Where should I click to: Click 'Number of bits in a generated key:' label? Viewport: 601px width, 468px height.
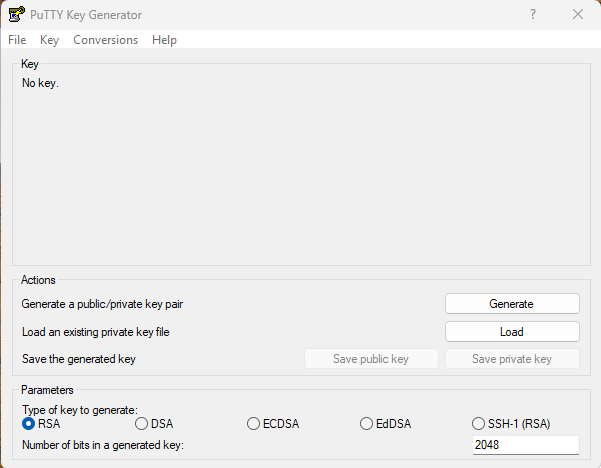pos(103,445)
